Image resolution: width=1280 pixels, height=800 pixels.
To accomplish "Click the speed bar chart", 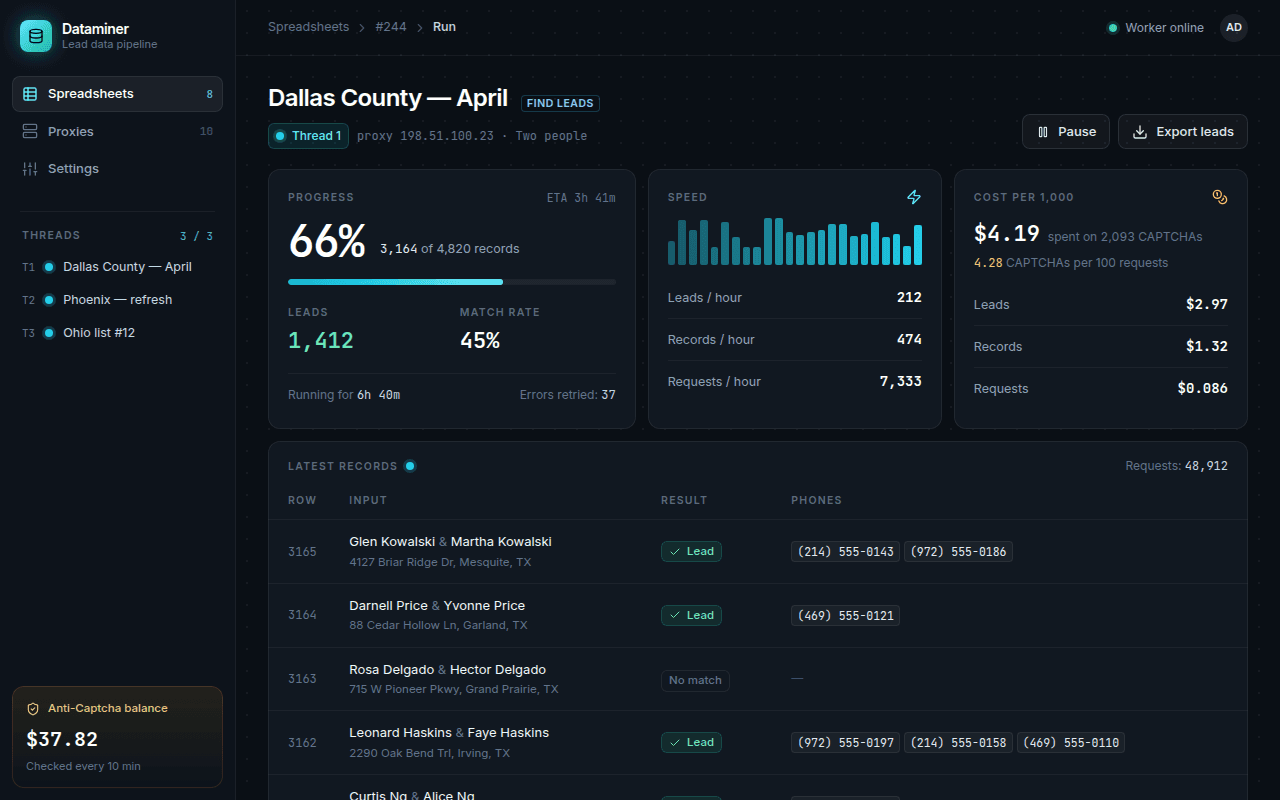I will pyautogui.click(x=795, y=241).
